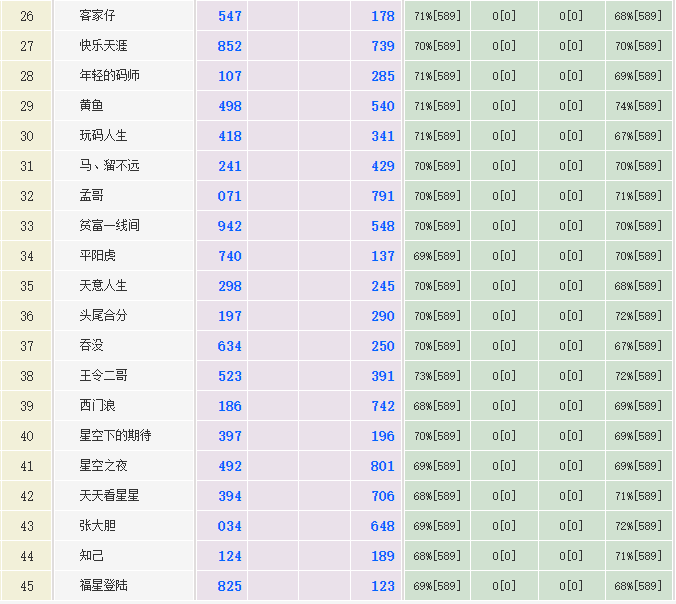
Task: Open the 福星登陆 entry in row 45
Action: (103, 586)
